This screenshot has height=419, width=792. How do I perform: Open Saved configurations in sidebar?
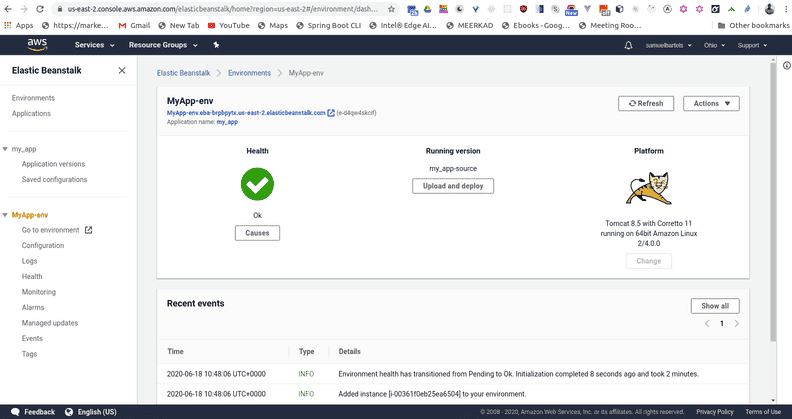point(54,180)
